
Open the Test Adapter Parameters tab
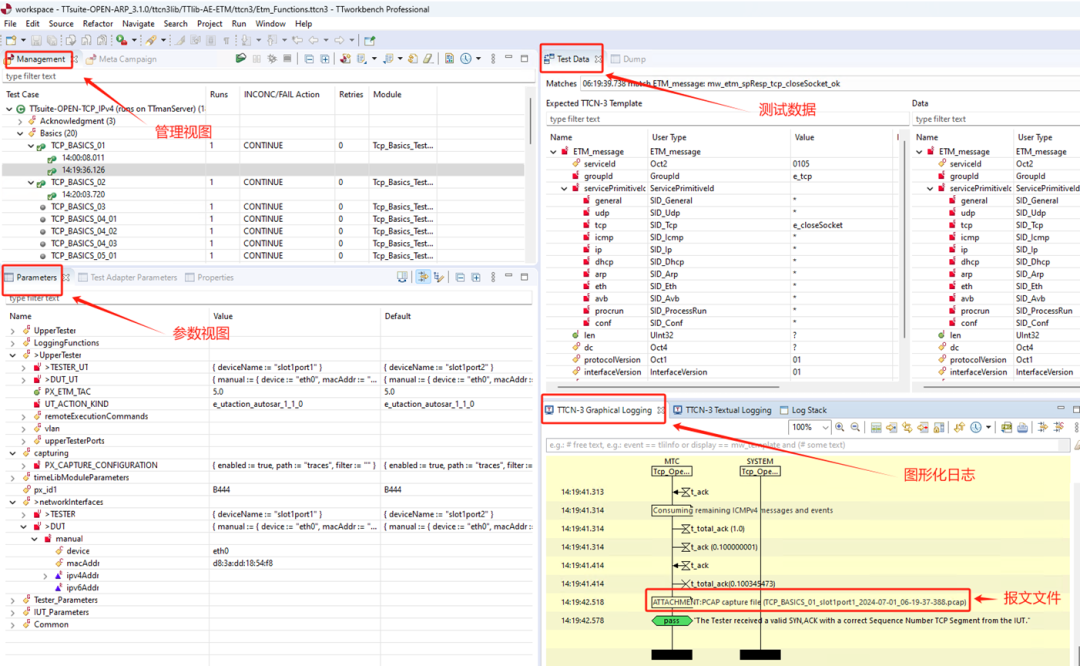pos(133,277)
